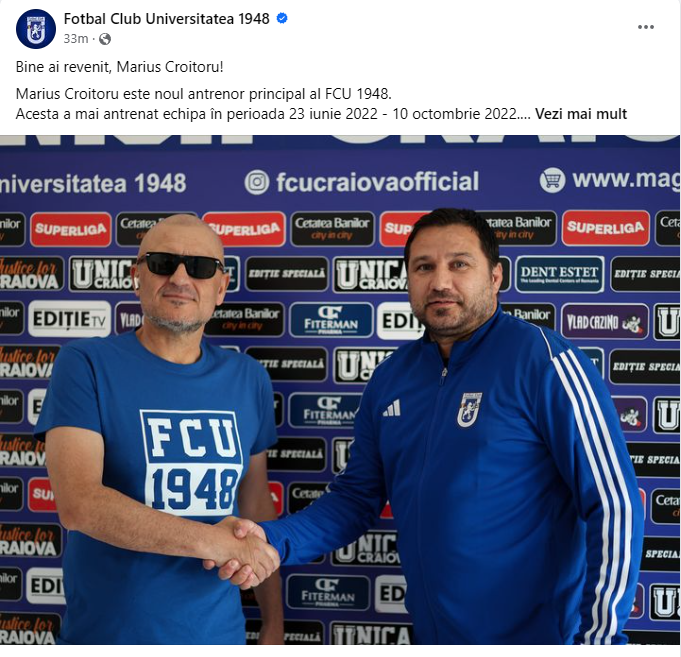Click the central Fiterman Pharma logo
Image resolution: width=681 pixels, height=657 pixels.
tap(331, 320)
